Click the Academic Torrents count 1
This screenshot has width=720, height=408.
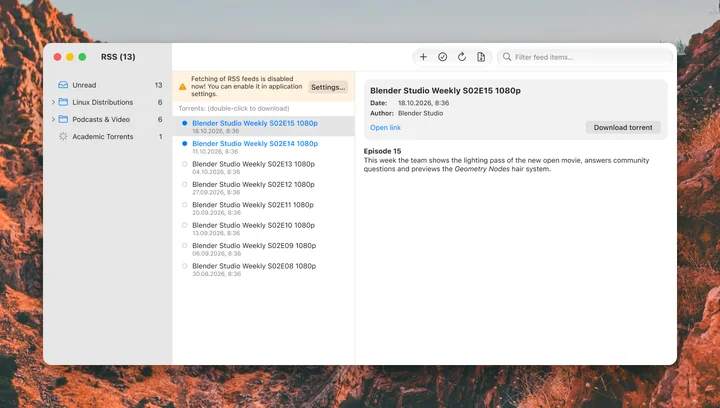point(161,136)
